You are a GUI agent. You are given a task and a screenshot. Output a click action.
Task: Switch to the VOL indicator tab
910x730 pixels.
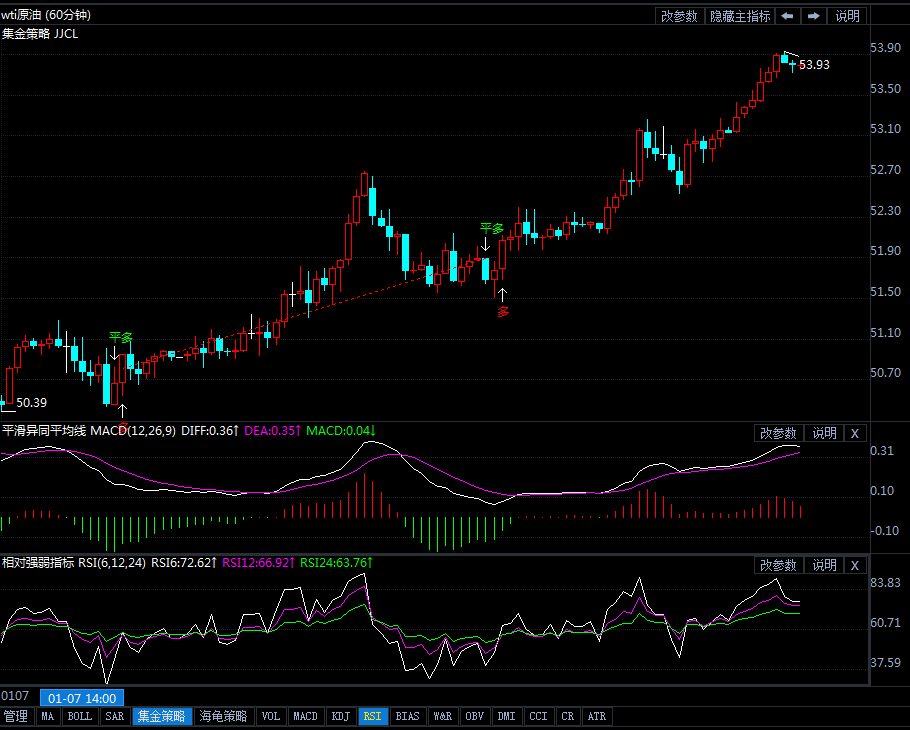[x=270, y=716]
